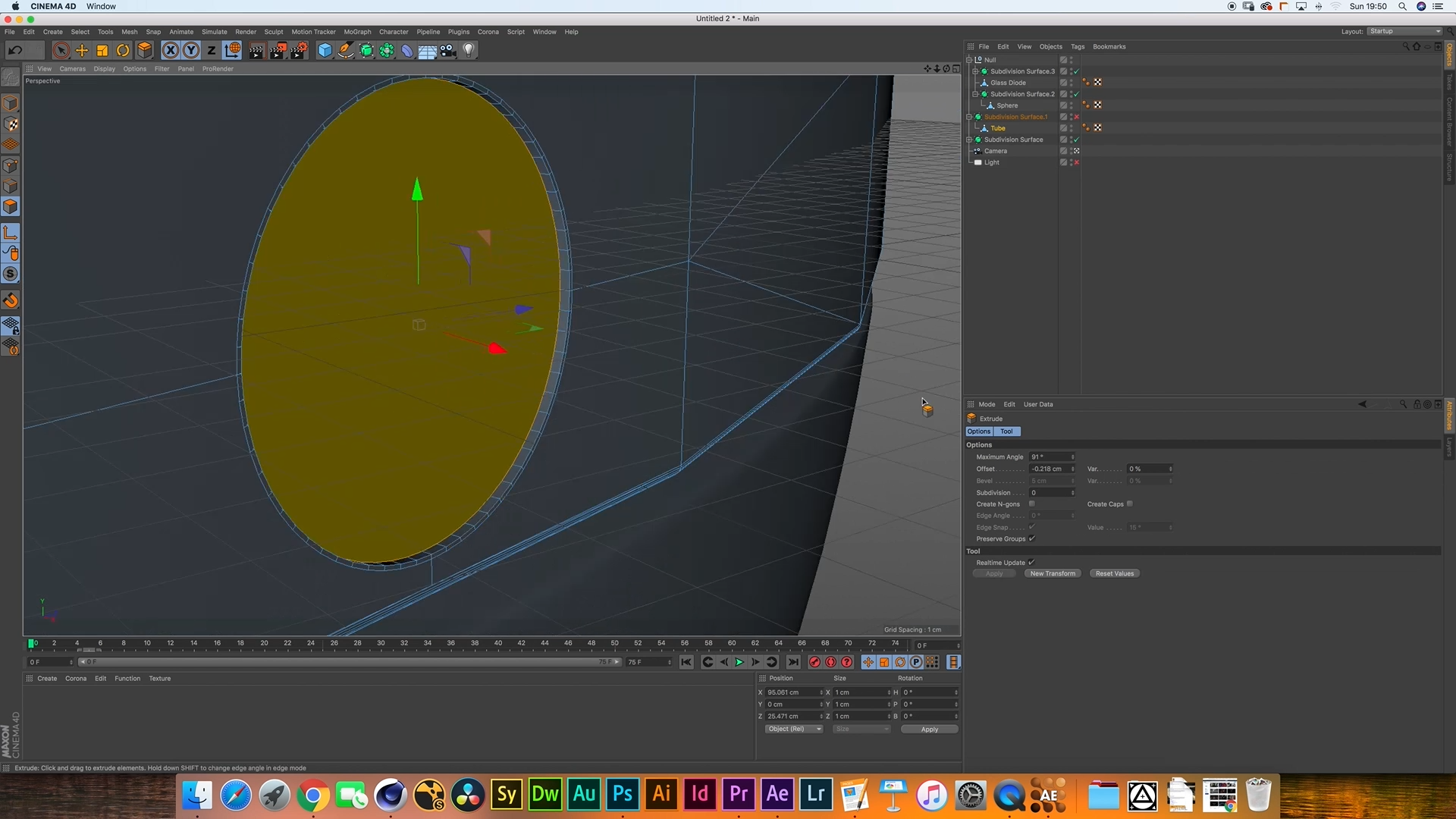This screenshot has height=819, width=1456.
Task: Click the Reset Values button
Action: tap(1114, 573)
